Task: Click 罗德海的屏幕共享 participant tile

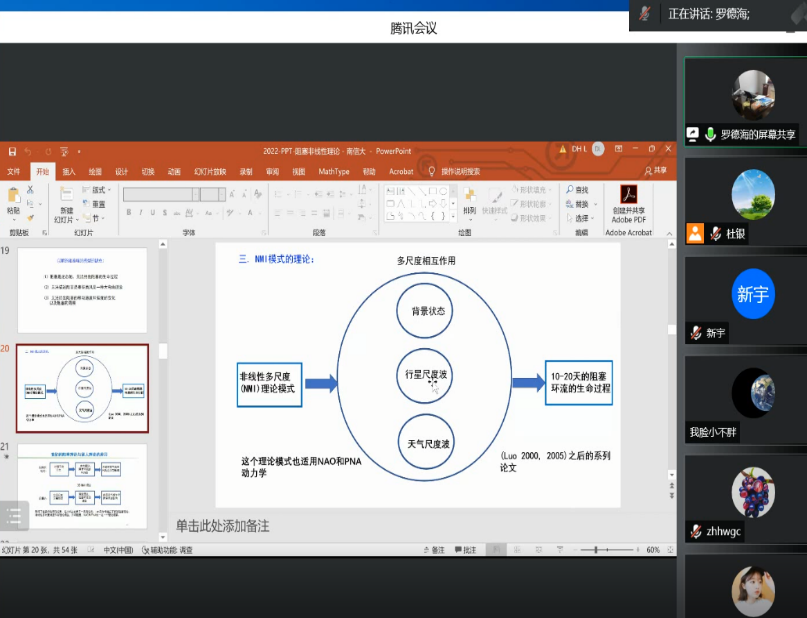Action: (x=746, y=101)
